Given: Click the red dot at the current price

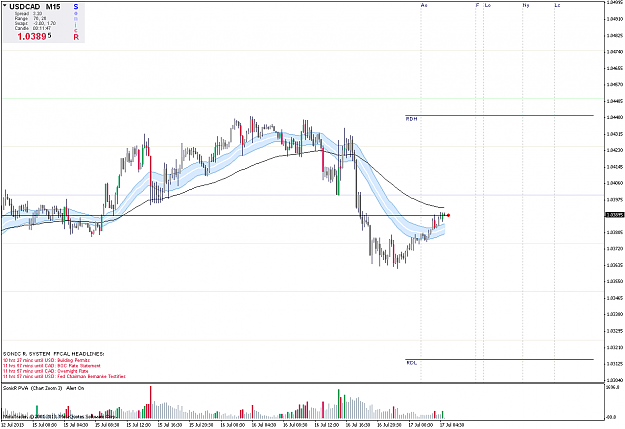Looking at the screenshot, I should 448,215.
